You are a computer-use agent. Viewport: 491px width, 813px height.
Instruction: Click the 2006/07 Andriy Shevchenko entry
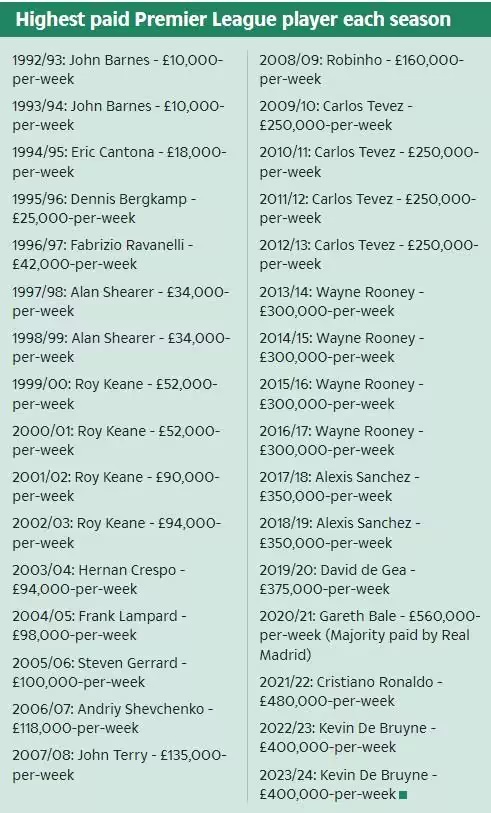pyautogui.click(x=113, y=718)
